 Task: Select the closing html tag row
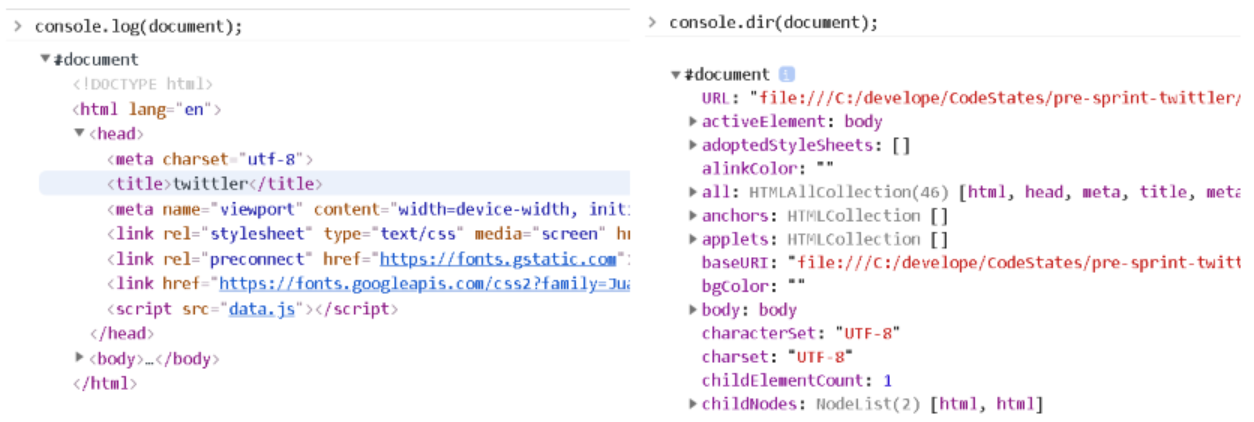click(x=105, y=383)
